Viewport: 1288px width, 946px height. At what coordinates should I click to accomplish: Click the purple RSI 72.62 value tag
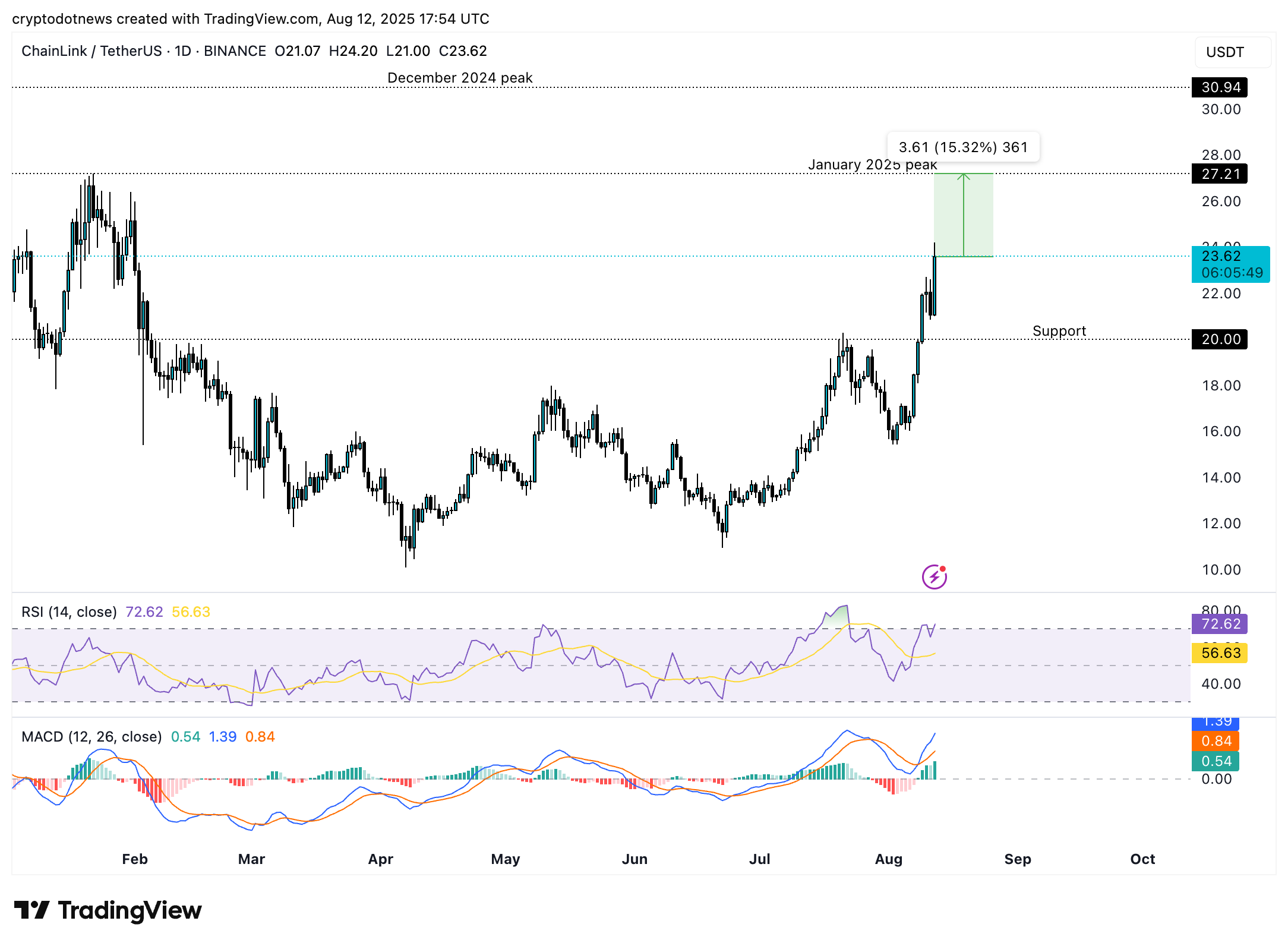(x=1220, y=624)
